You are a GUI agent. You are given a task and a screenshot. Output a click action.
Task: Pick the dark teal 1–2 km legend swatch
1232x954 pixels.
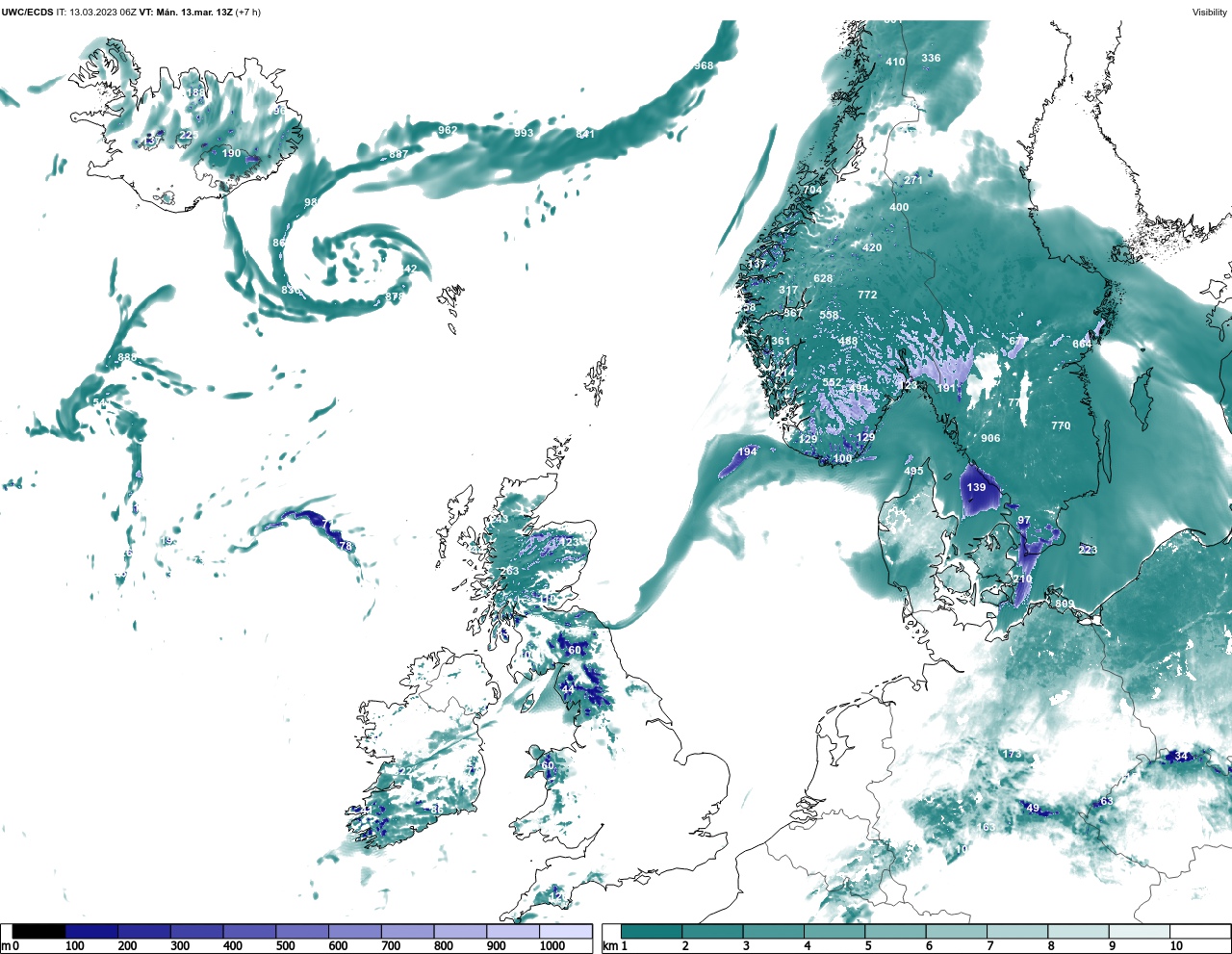[x=652, y=932]
